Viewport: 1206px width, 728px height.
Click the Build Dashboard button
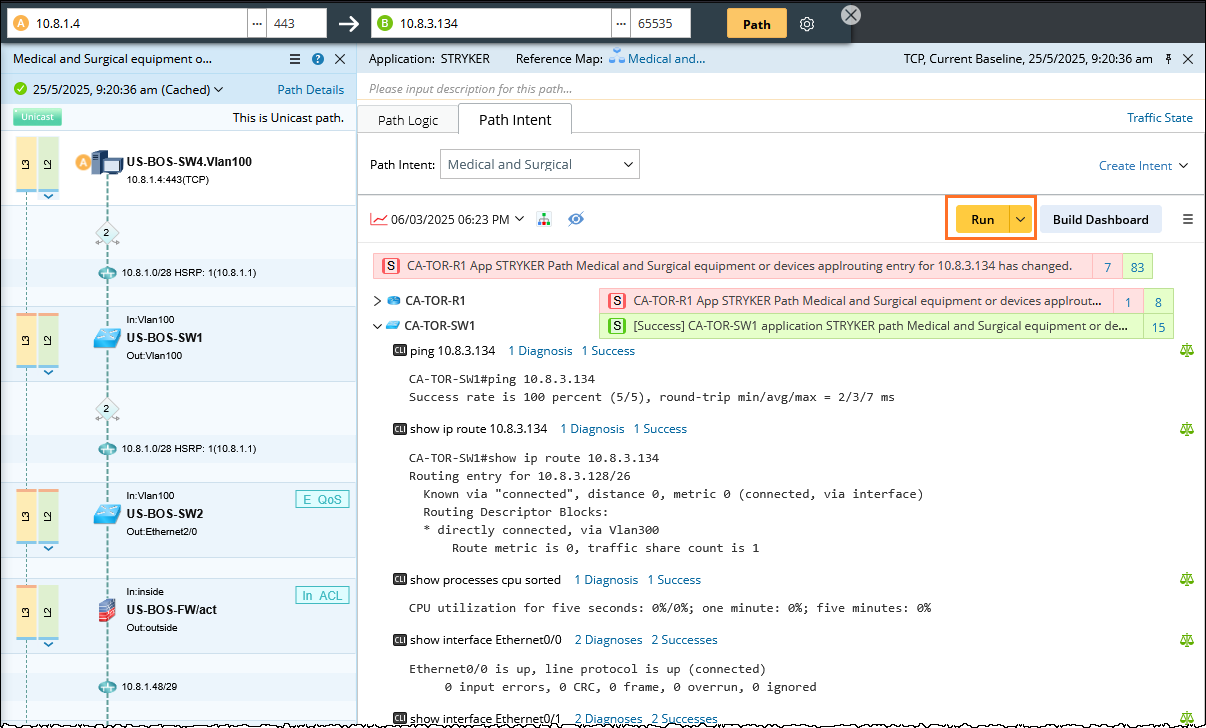point(1100,219)
